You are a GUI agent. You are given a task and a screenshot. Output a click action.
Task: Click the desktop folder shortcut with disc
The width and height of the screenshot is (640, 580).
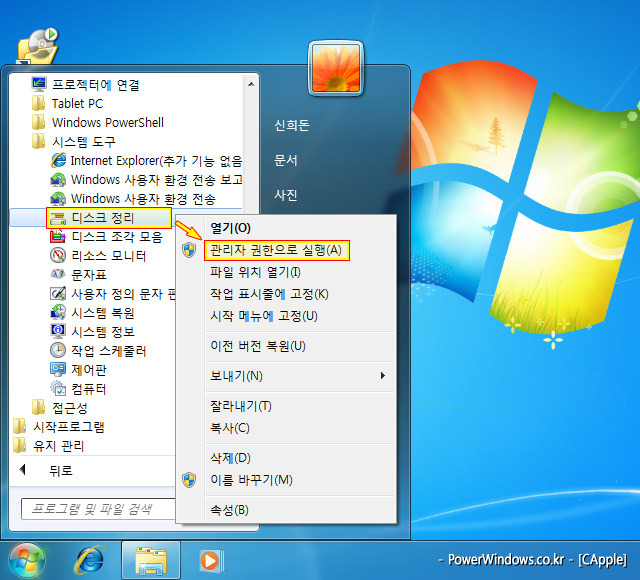click(37, 46)
